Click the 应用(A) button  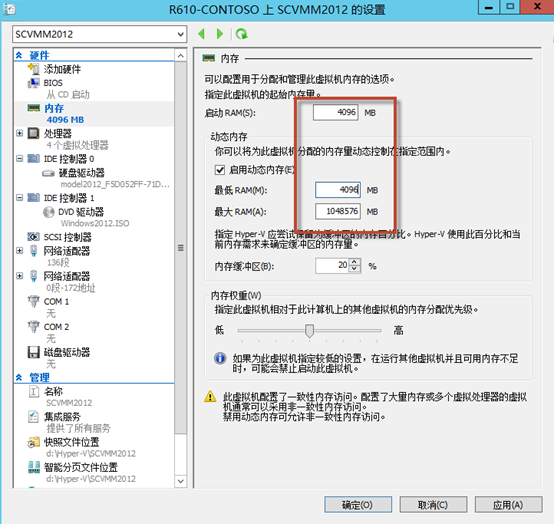(x=508, y=505)
